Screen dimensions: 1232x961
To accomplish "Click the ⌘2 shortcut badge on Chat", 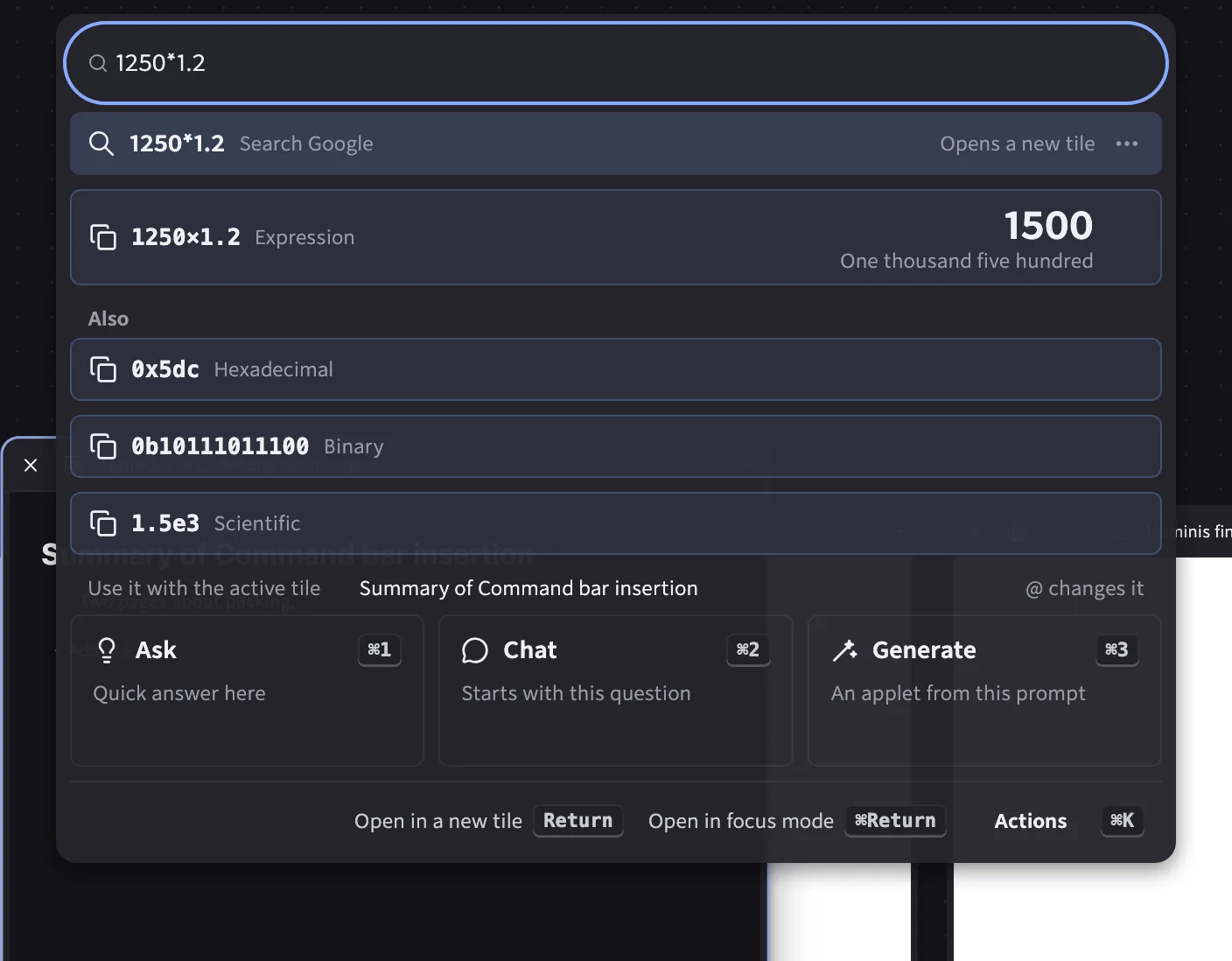I will click(748, 650).
